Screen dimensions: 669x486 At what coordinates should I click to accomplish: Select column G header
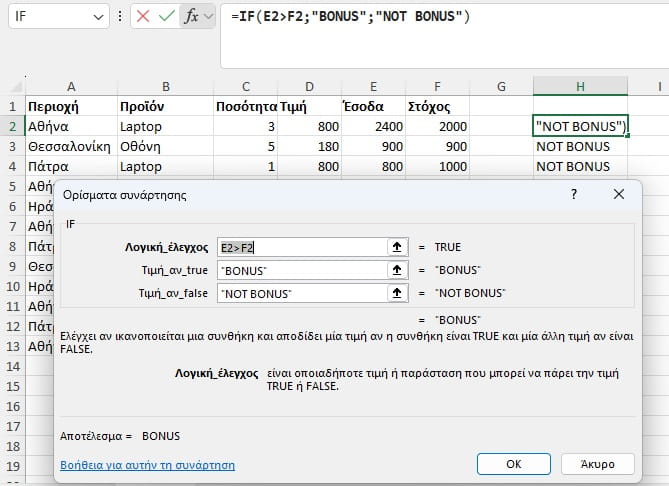pyautogui.click(x=501, y=87)
